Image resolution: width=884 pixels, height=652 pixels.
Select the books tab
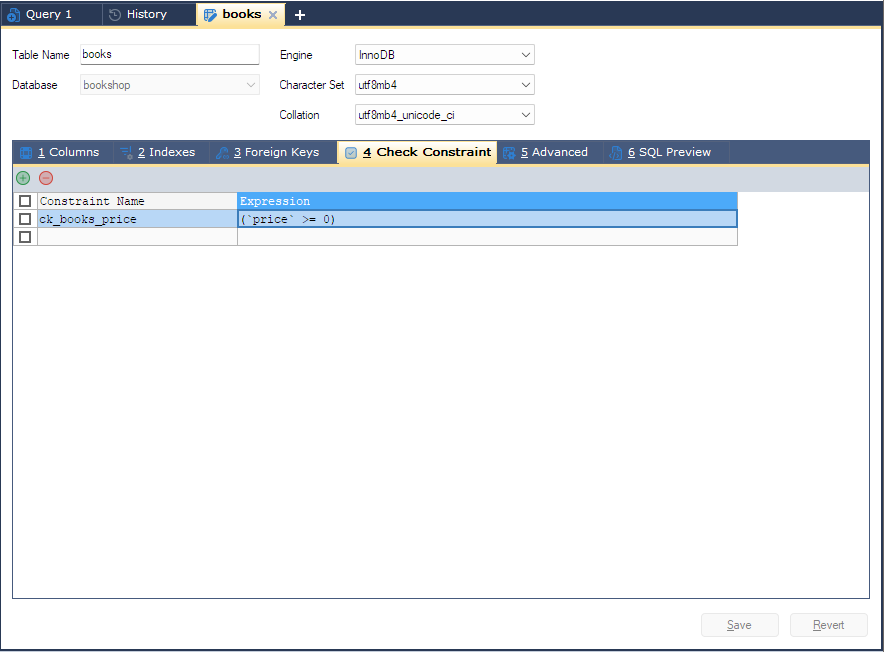pyautogui.click(x=242, y=15)
